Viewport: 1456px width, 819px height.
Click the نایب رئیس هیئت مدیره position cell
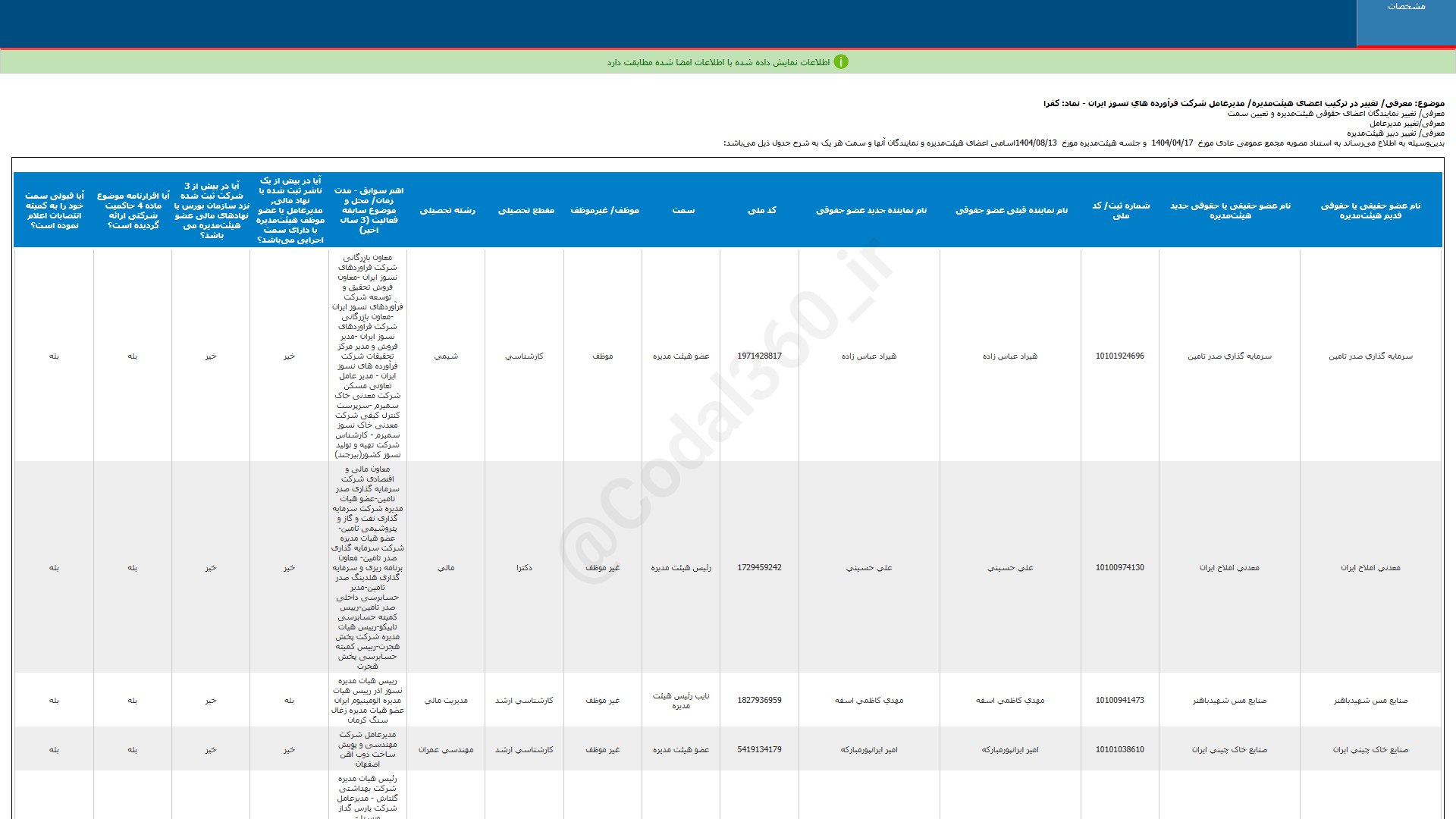coord(681,700)
